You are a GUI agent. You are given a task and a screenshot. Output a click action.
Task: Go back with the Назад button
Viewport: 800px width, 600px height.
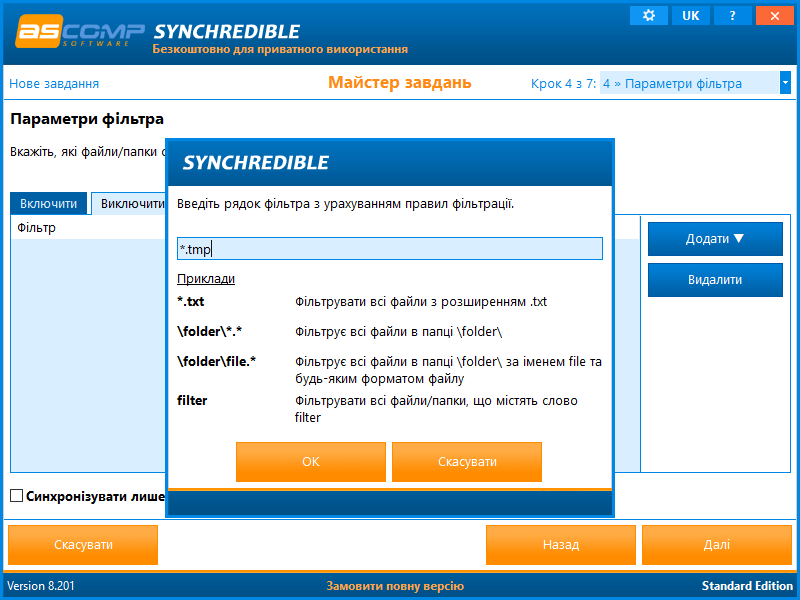(x=561, y=545)
